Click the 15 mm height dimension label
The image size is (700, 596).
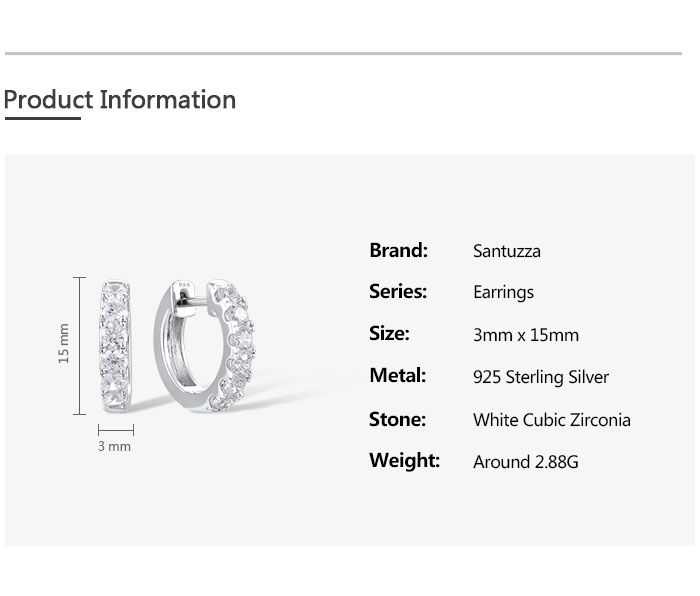pyautogui.click(x=64, y=343)
